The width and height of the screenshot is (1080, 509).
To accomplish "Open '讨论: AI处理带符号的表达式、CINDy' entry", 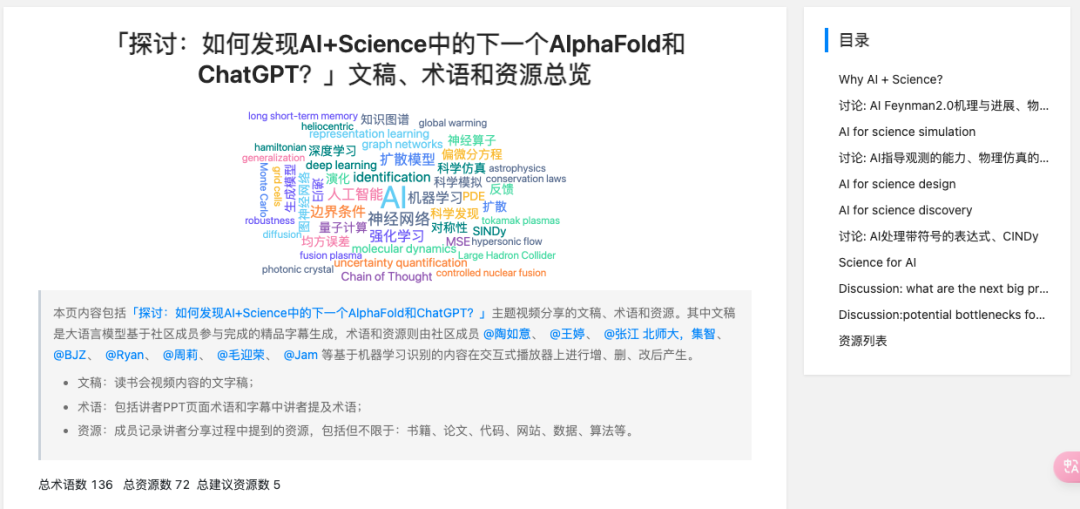I will pyautogui.click(x=937, y=237).
